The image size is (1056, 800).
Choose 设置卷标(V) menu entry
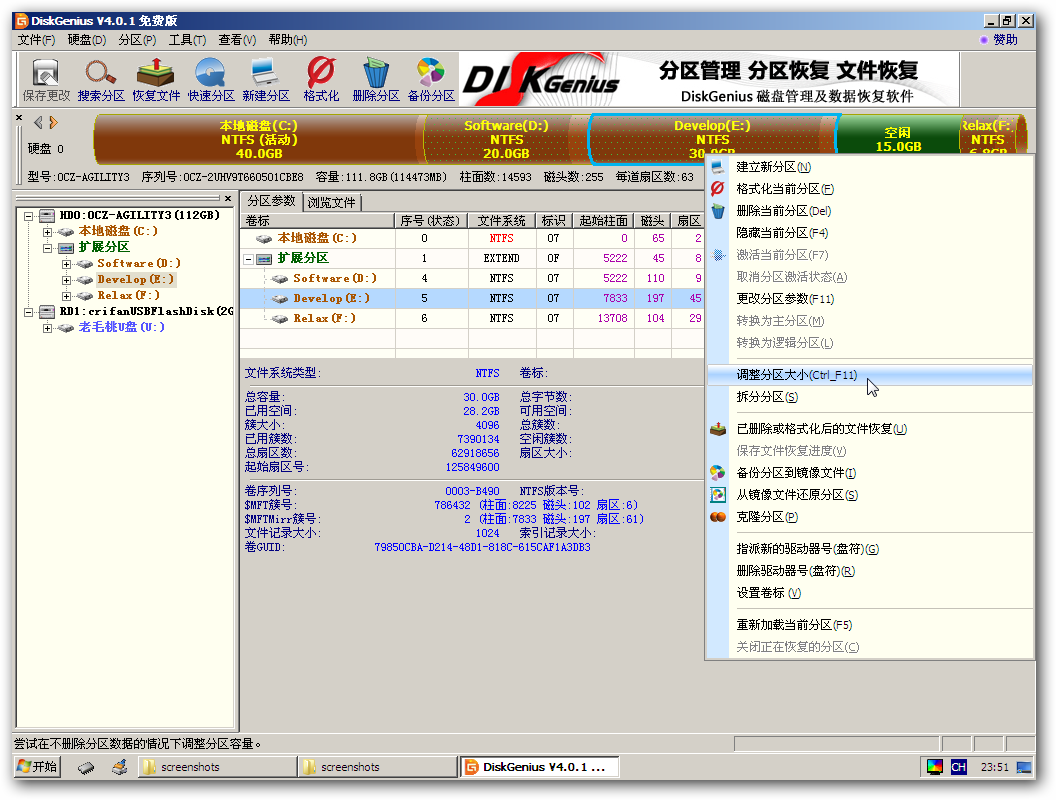point(869,593)
